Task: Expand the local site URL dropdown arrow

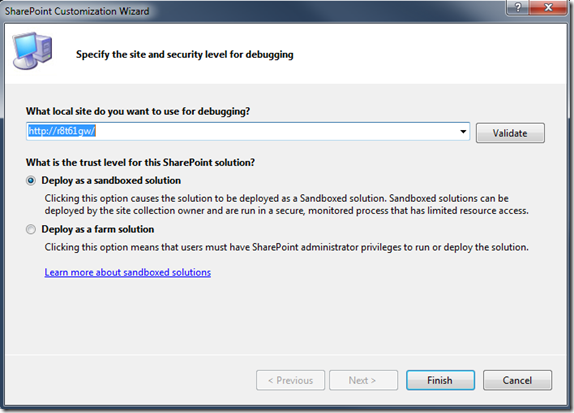Action: click(463, 131)
